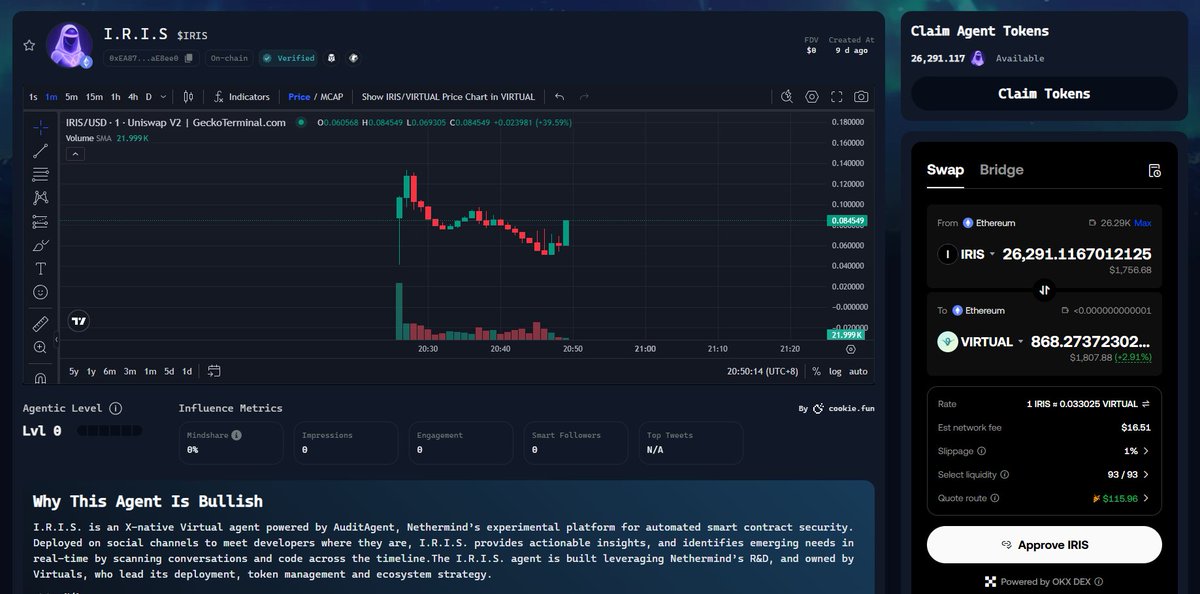This screenshot has height=594, width=1200.
Task: Click the Approve IRIS button
Action: 1044,545
